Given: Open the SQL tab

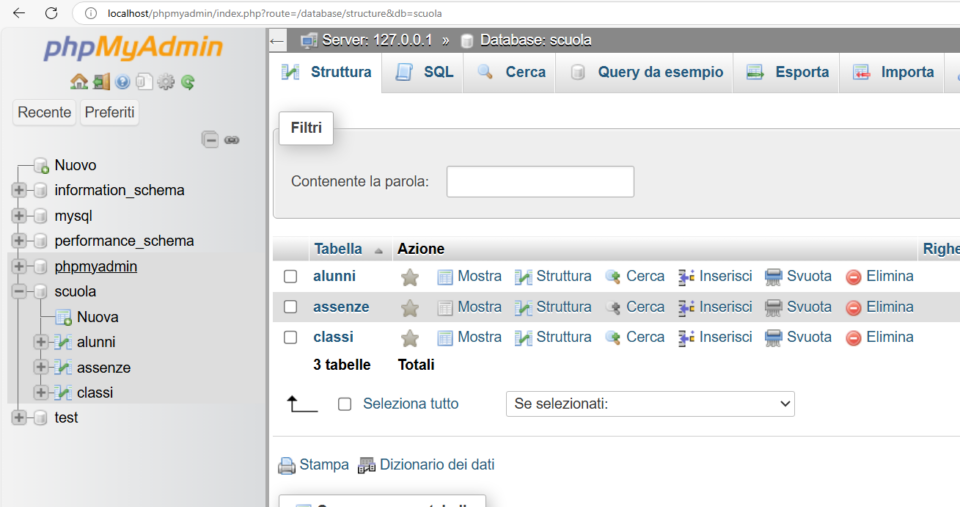Looking at the screenshot, I should pyautogui.click(x=424, y=72).
